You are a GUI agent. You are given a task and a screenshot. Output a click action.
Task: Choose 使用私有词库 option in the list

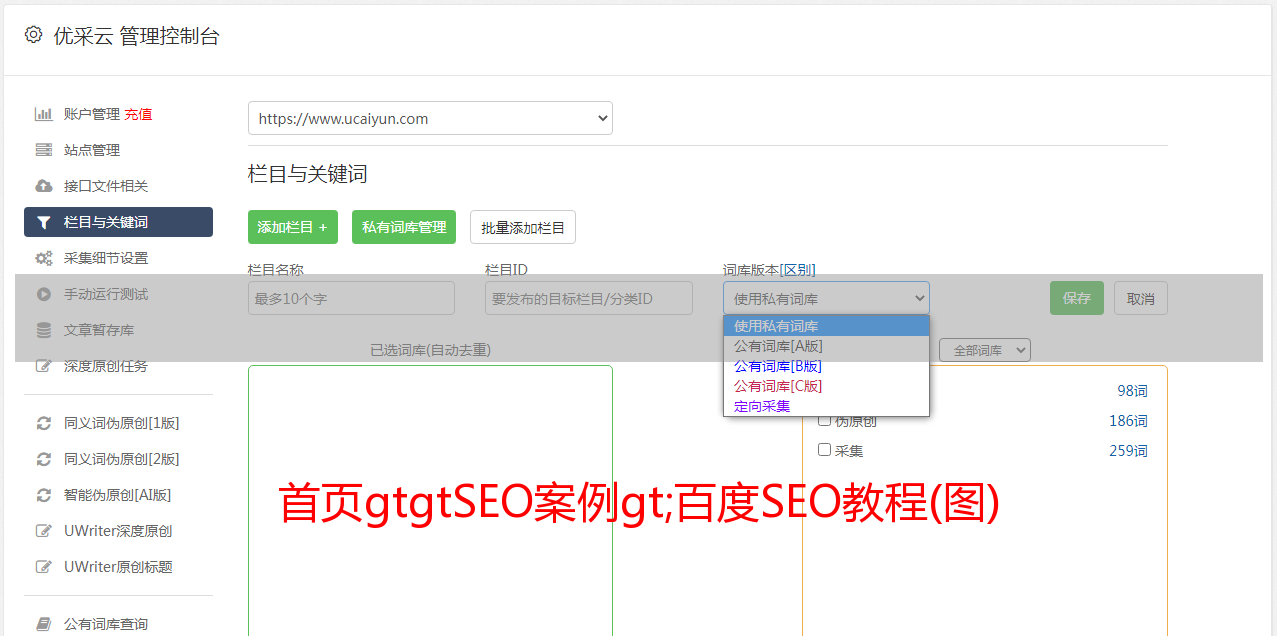[826, 326]
